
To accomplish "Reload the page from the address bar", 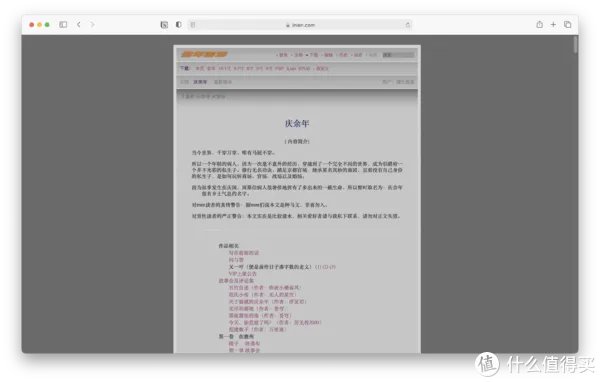I will 408,25.
